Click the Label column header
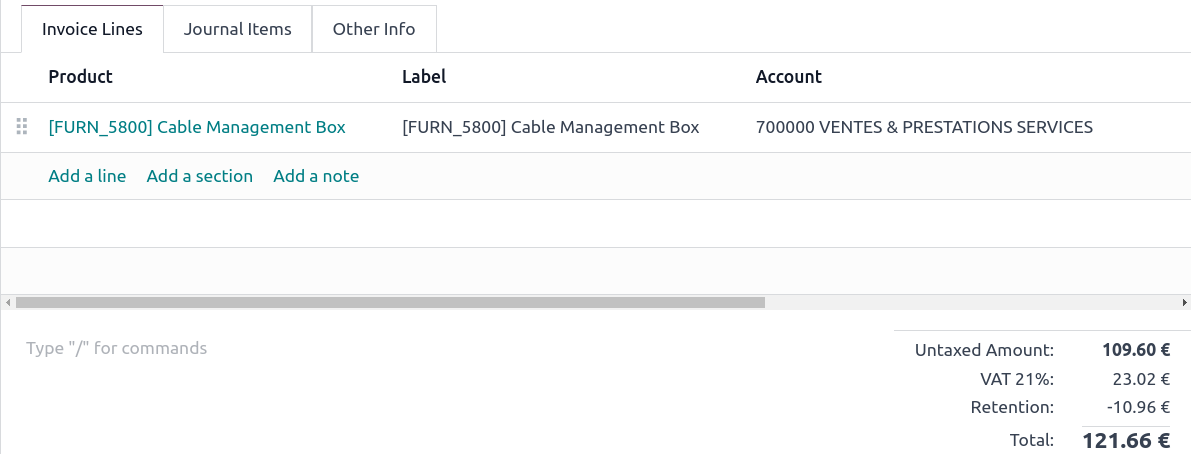The image size is (1191, 454). point(424,77)
